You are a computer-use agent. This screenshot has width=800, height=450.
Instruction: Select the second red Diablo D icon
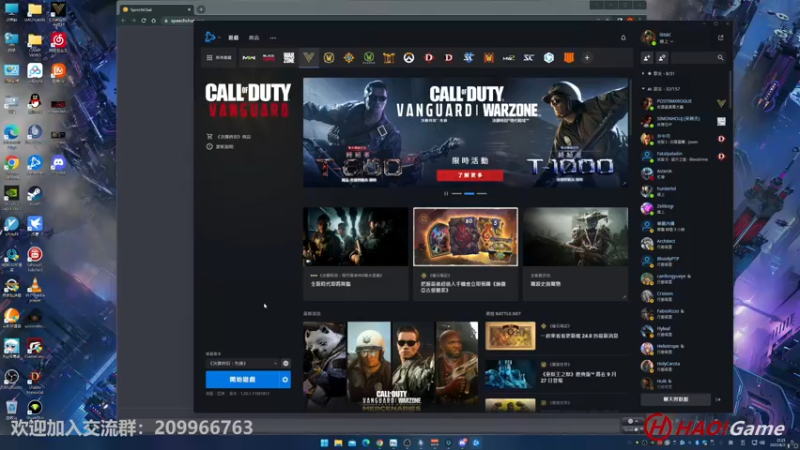(448, 58)
